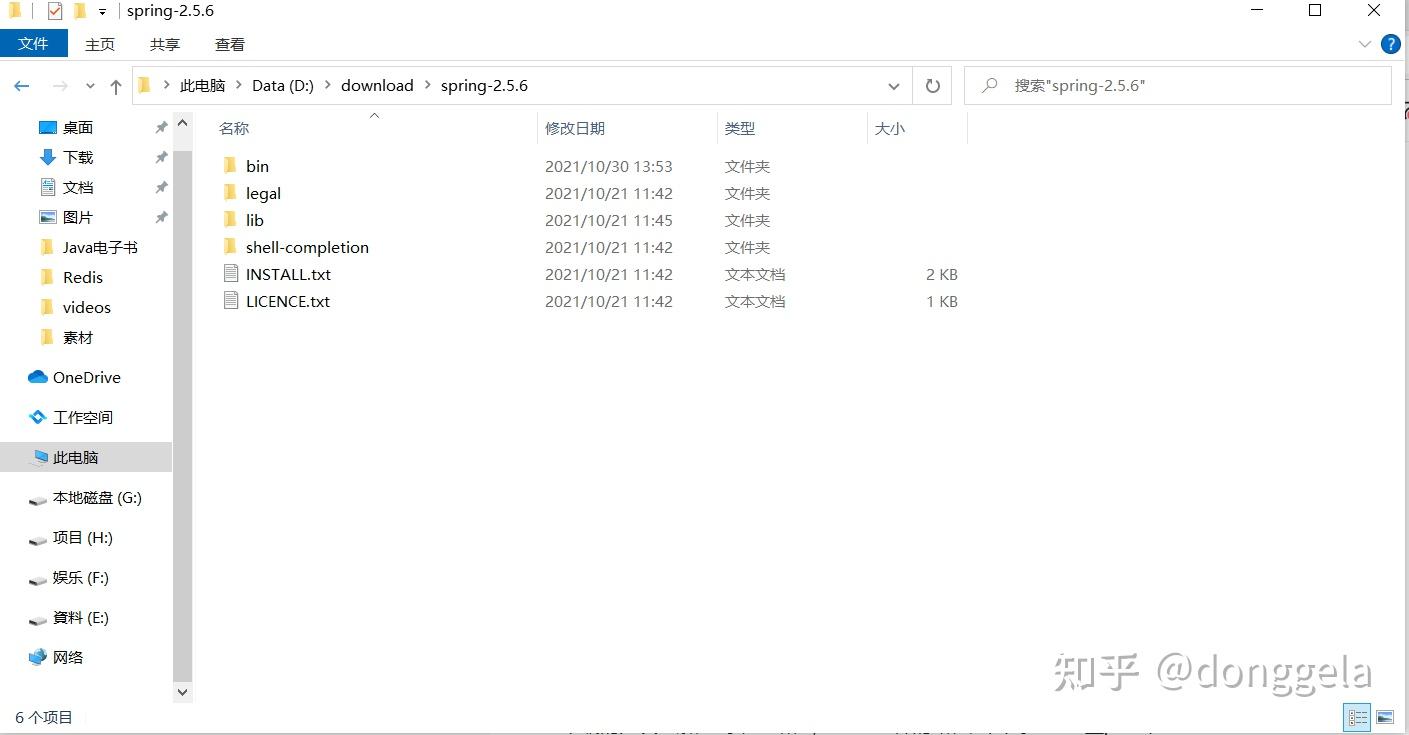The image size is (1409, 735).
Task: Switch to details view in status bar
Action: point(1357,717)
